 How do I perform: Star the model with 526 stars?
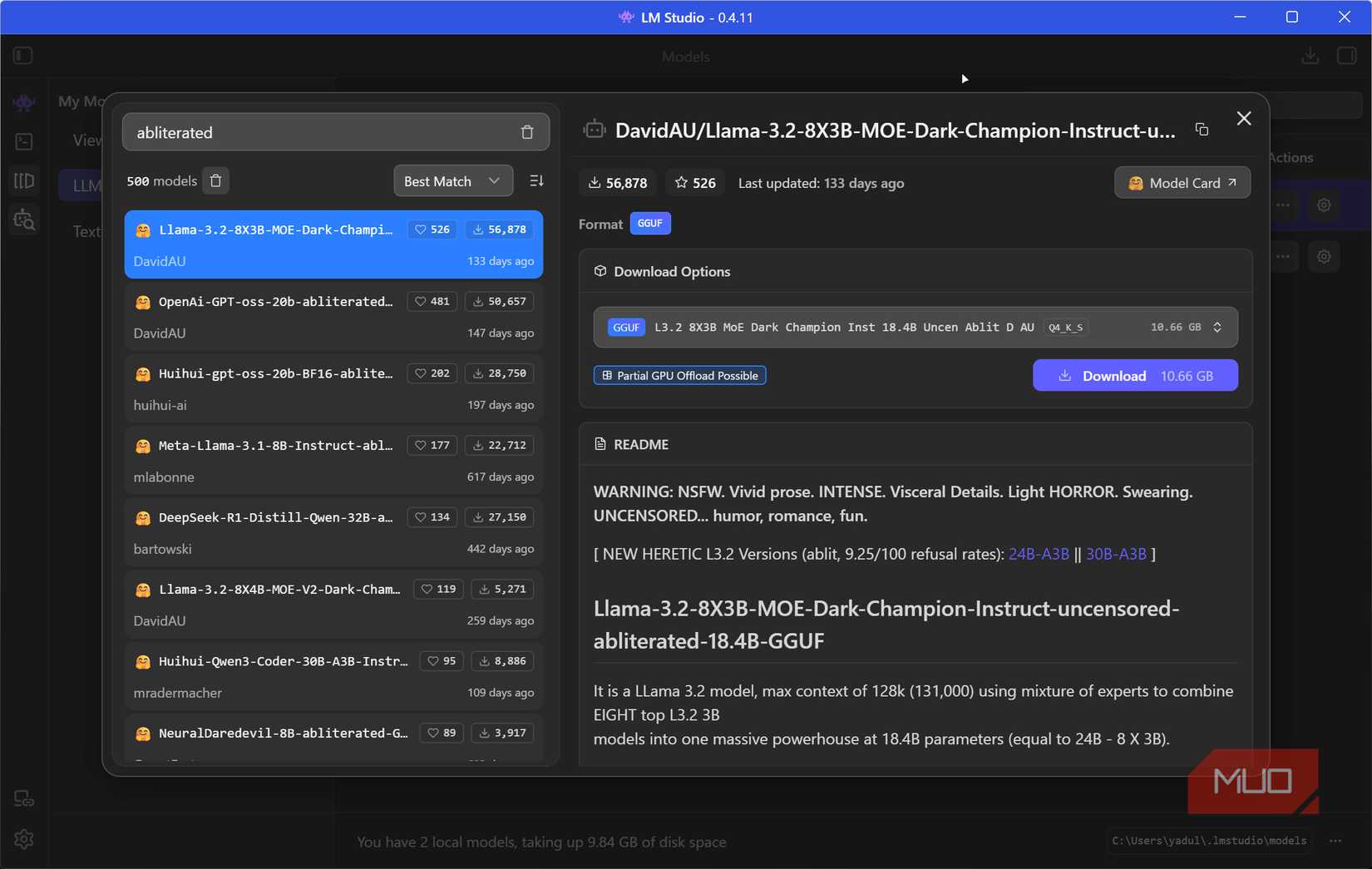click(x=695, y=183)
